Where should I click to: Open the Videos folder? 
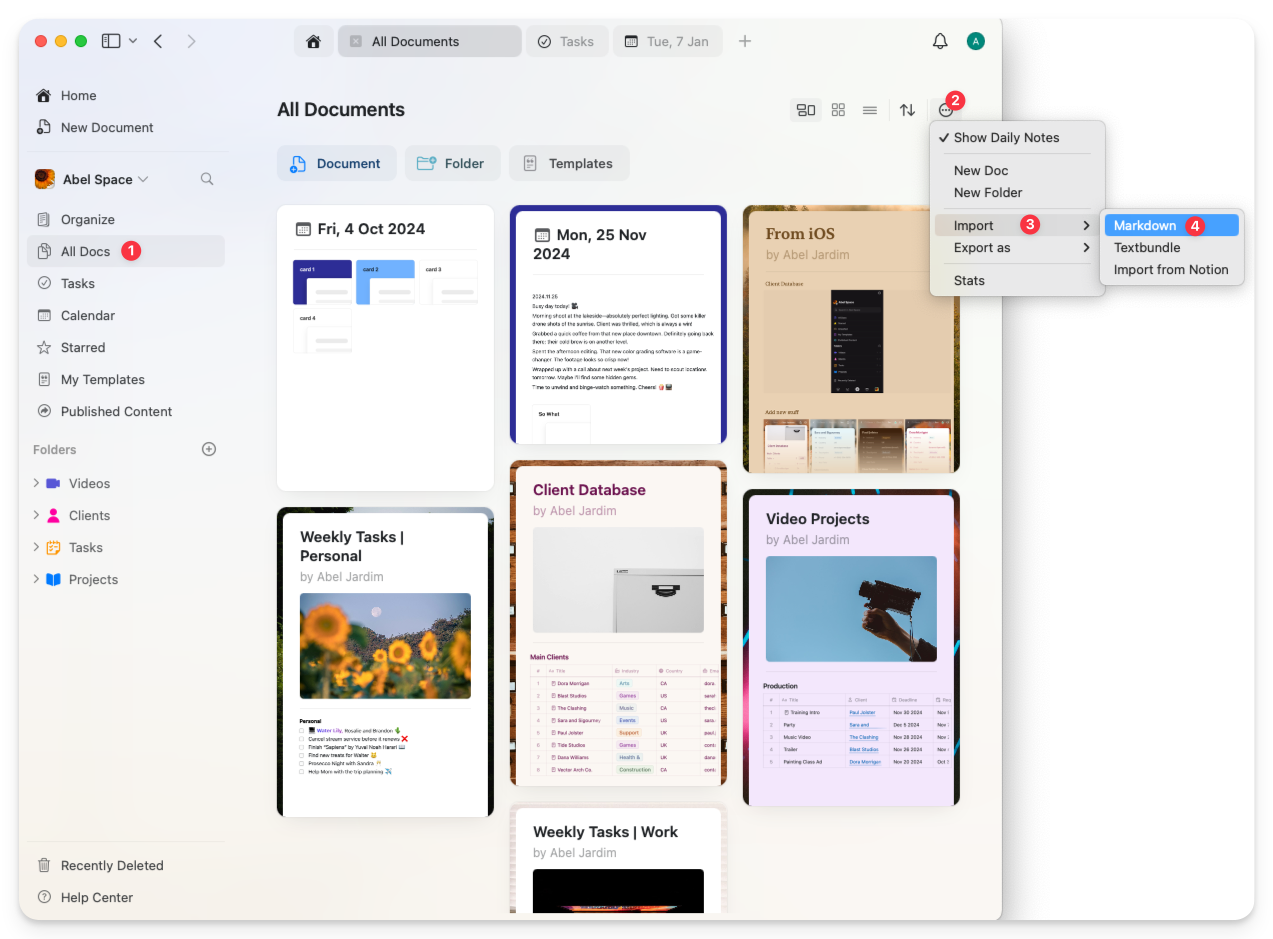pos(89,484)
